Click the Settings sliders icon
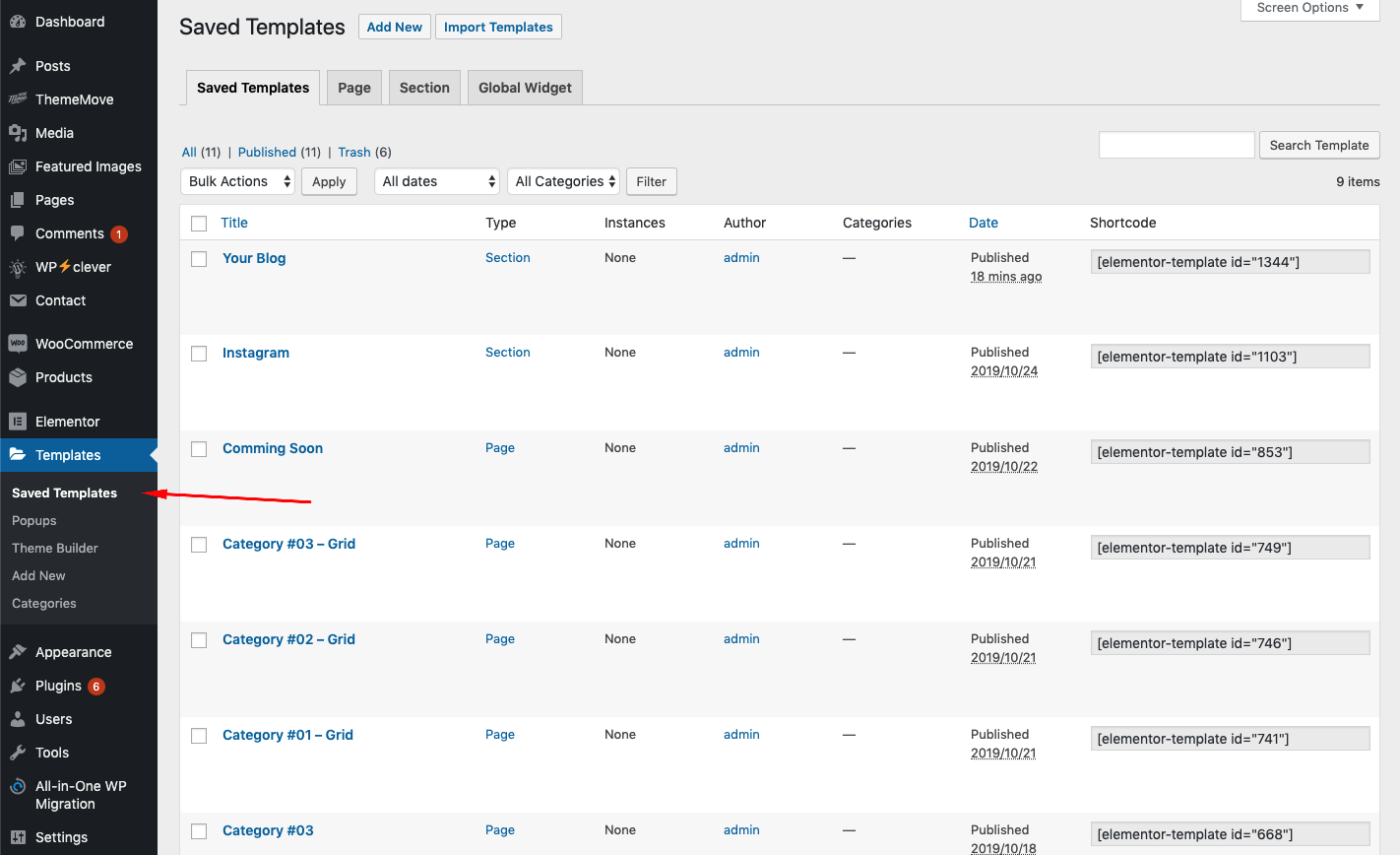Image resolution: width=1400 pixels, height=855 pixels. coord(18,837)
